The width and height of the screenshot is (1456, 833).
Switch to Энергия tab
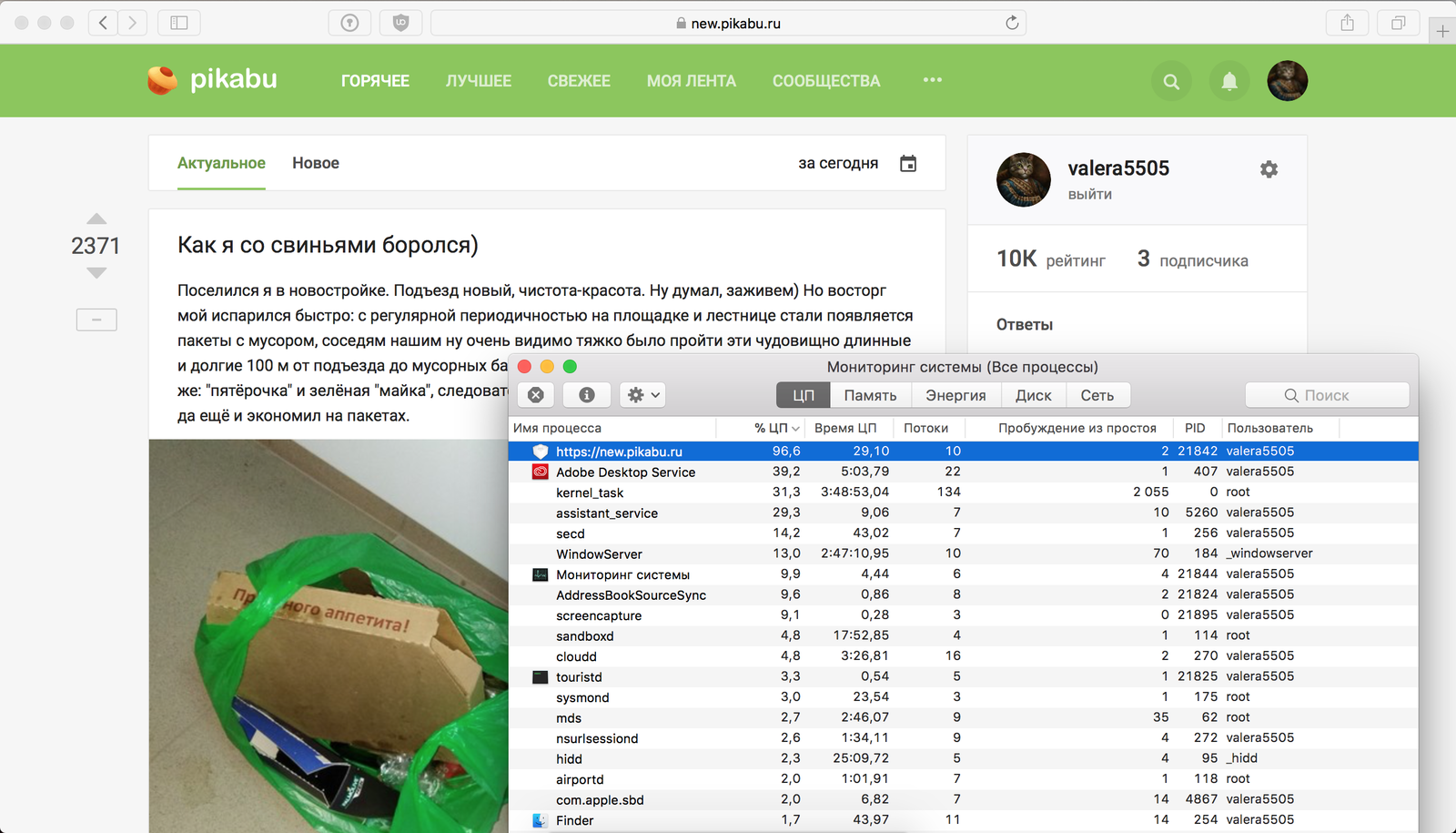[x=955, y=395]
